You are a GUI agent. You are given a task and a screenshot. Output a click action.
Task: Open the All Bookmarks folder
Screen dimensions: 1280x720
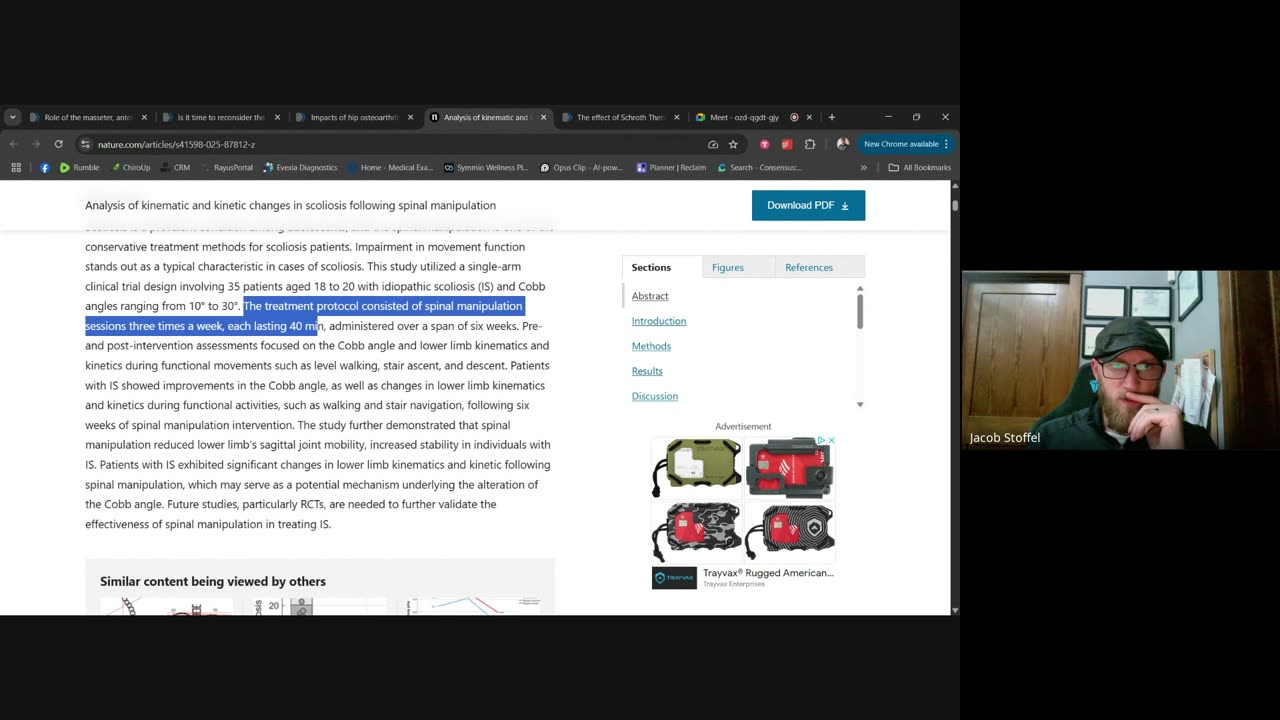(919, 167)
